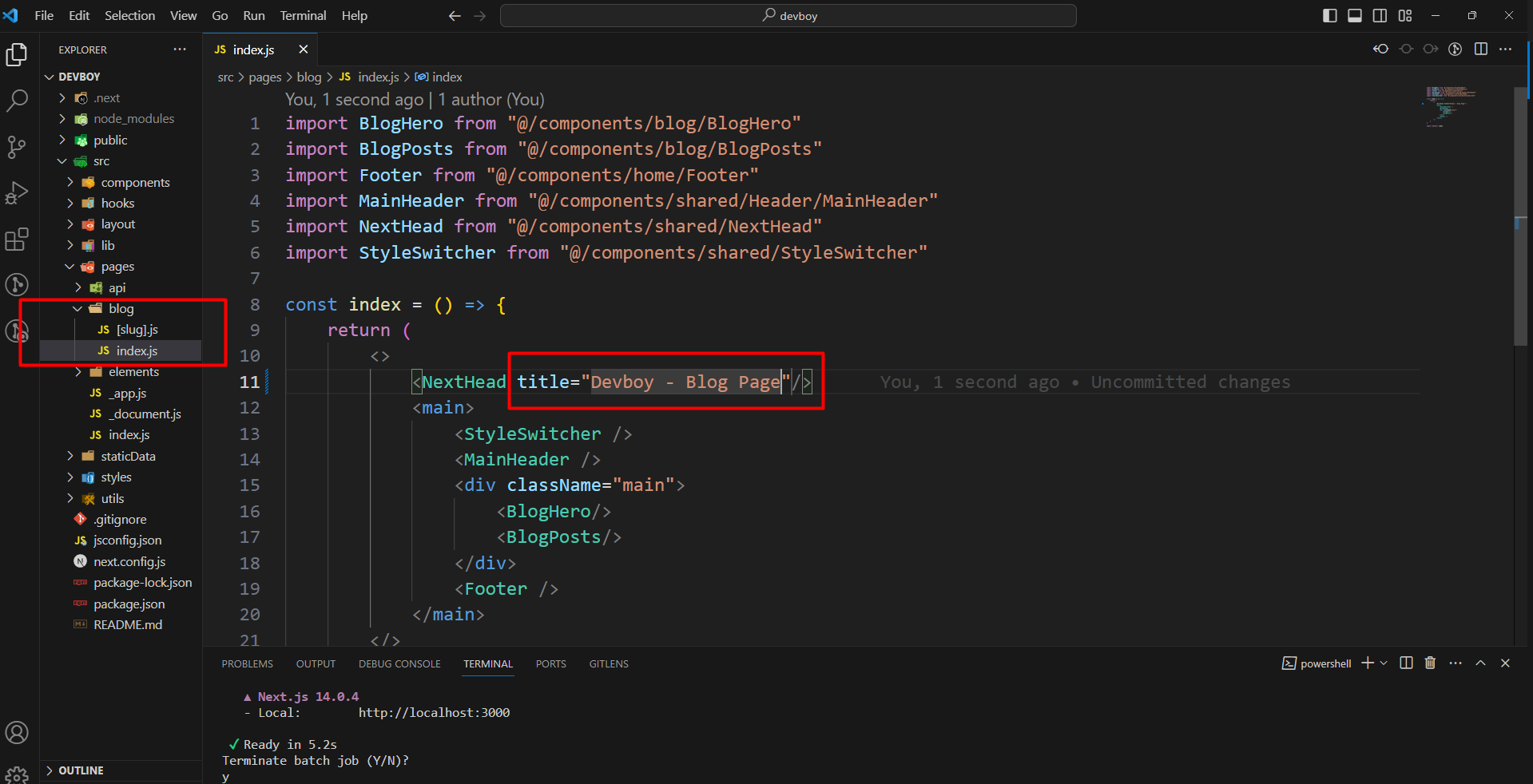Open the Run and Debug view
Screen dimensions: 1533x784
(17, 193)
